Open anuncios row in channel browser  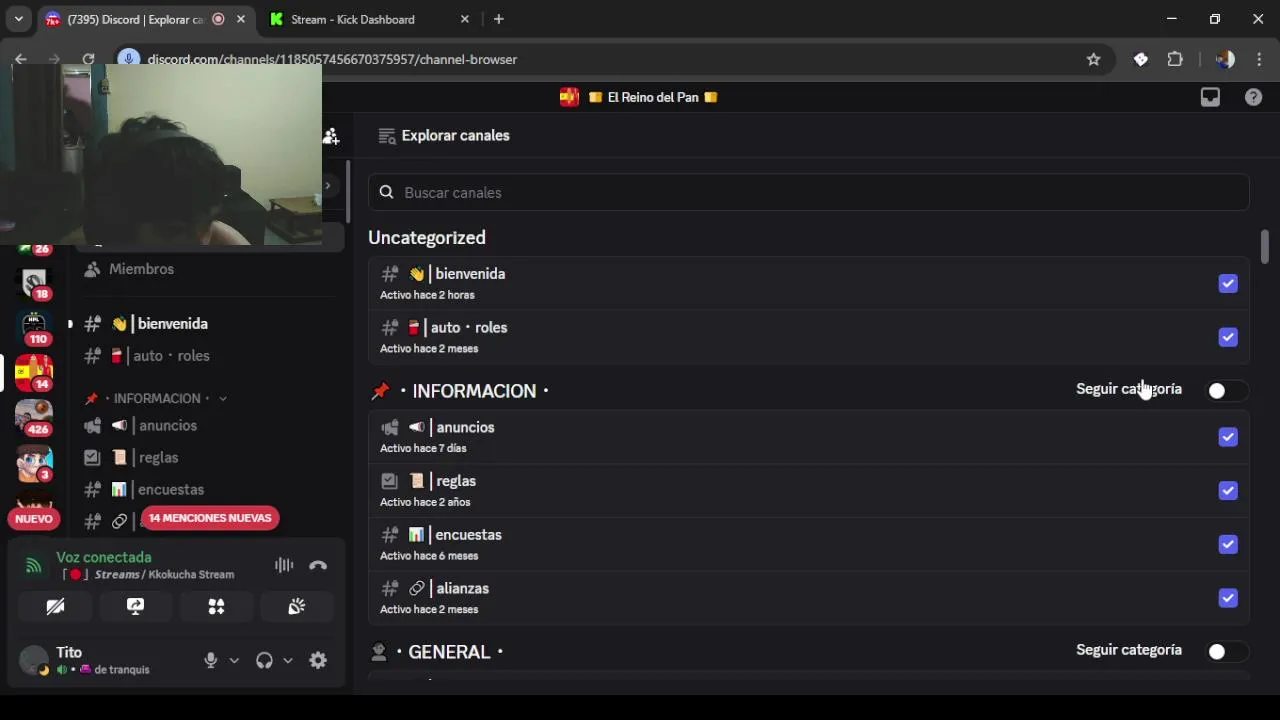coord(809,437)
